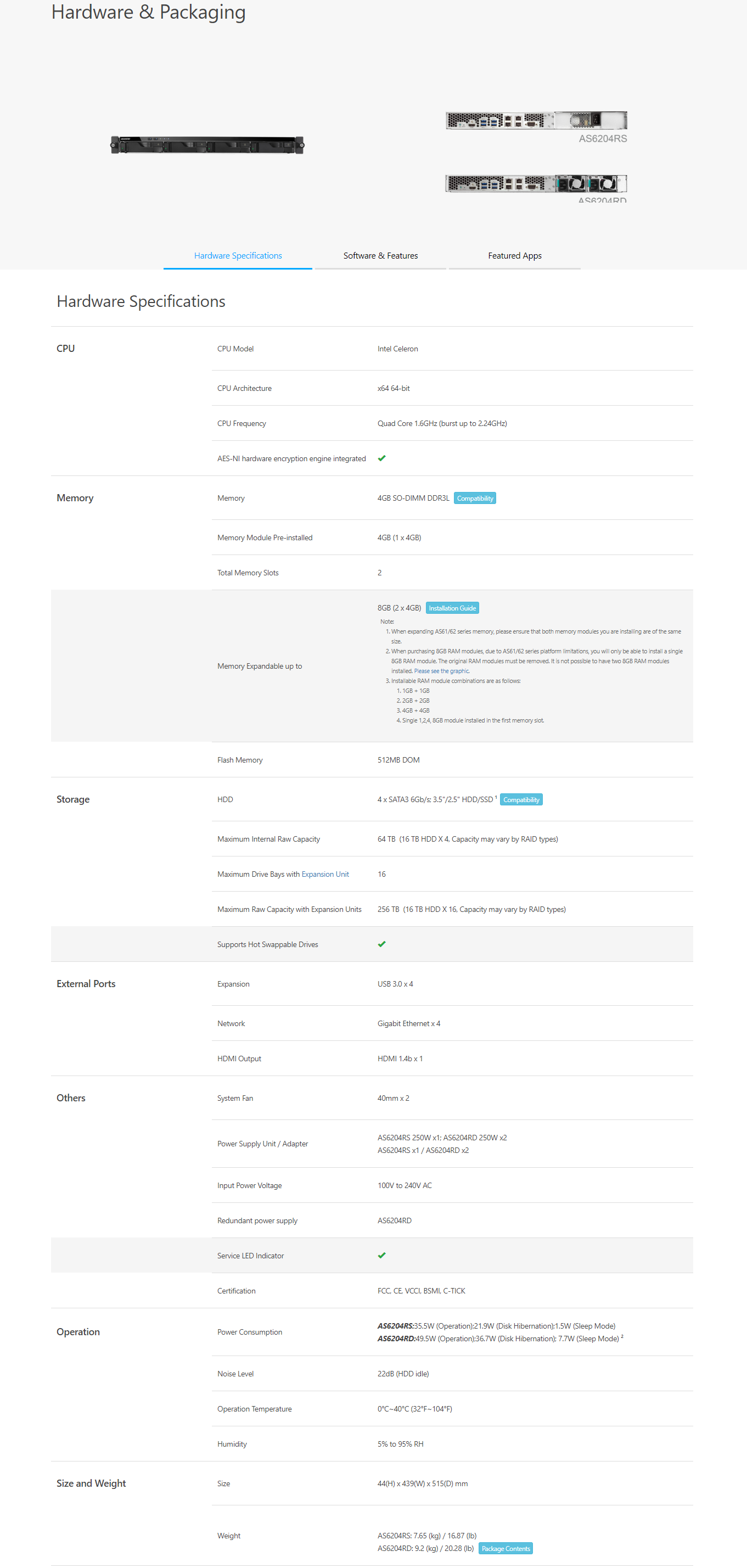Open the Package Contents badge

[506, 1549]
